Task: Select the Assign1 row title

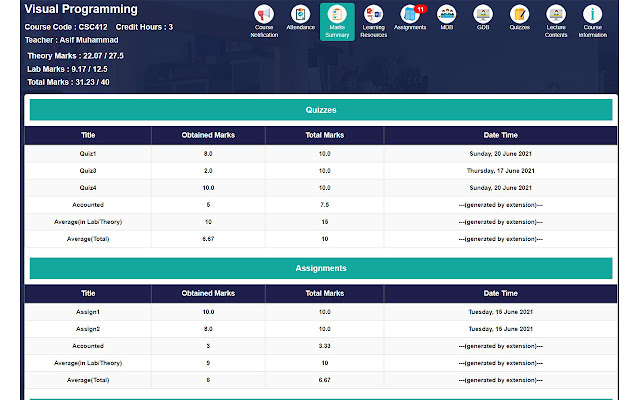Action: pyautogui.click(x=88, y=312)
